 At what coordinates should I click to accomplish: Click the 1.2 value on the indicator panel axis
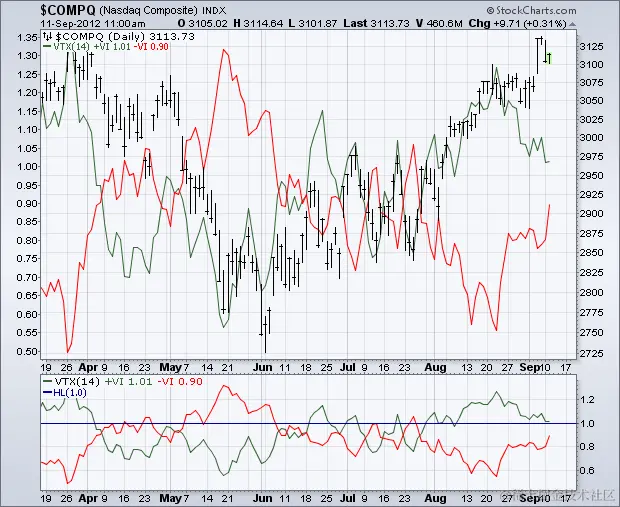click(x=588, y=399)
